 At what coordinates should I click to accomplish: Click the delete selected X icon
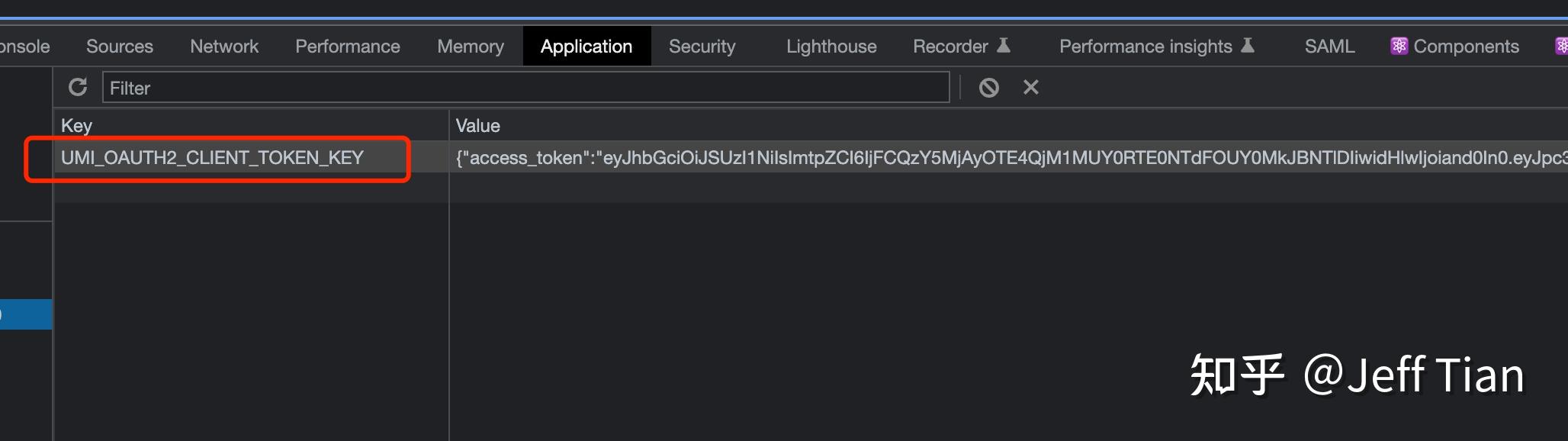click(x=1031, y=88)
